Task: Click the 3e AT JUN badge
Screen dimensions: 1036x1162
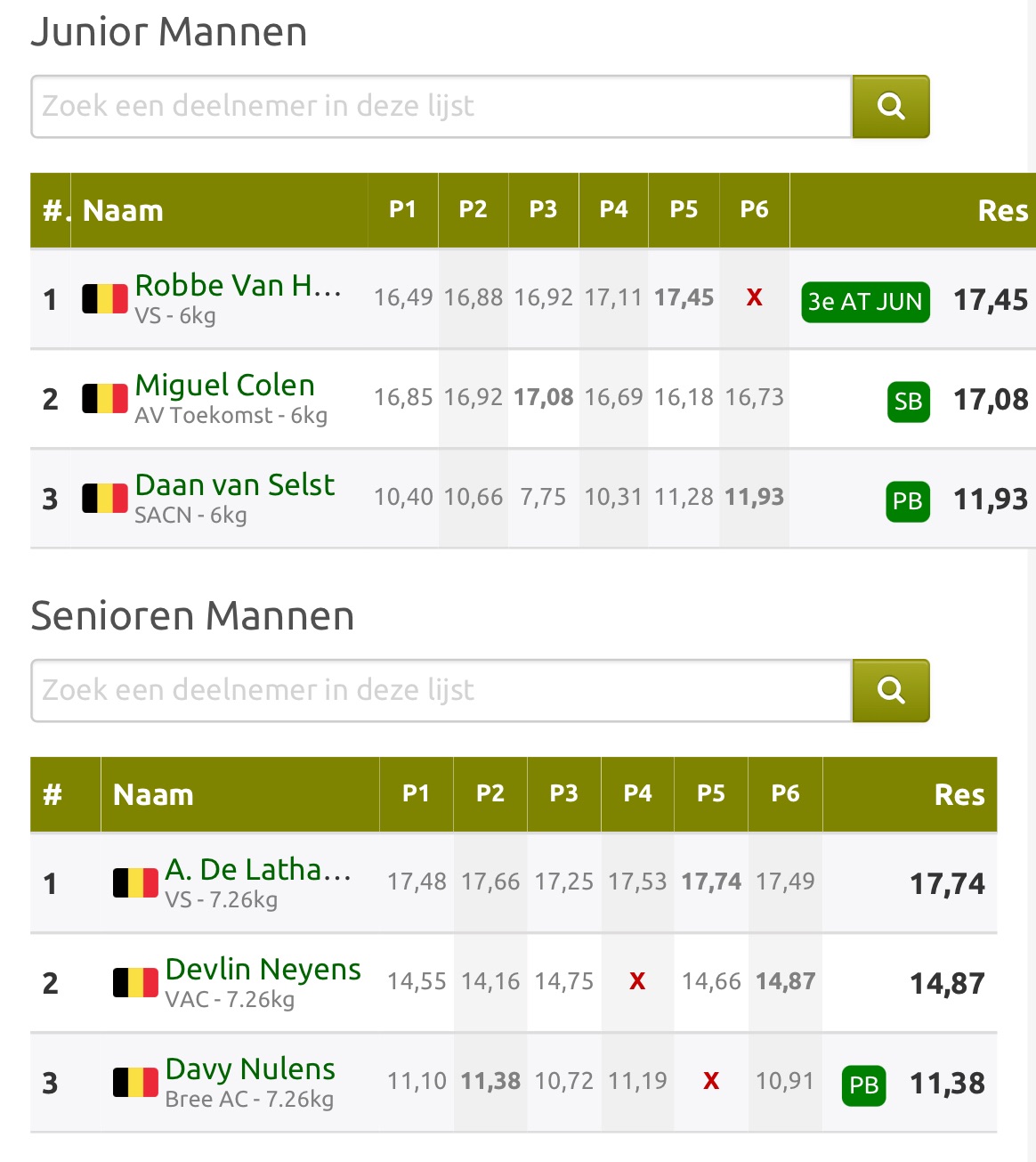Action: click(865, 302)
